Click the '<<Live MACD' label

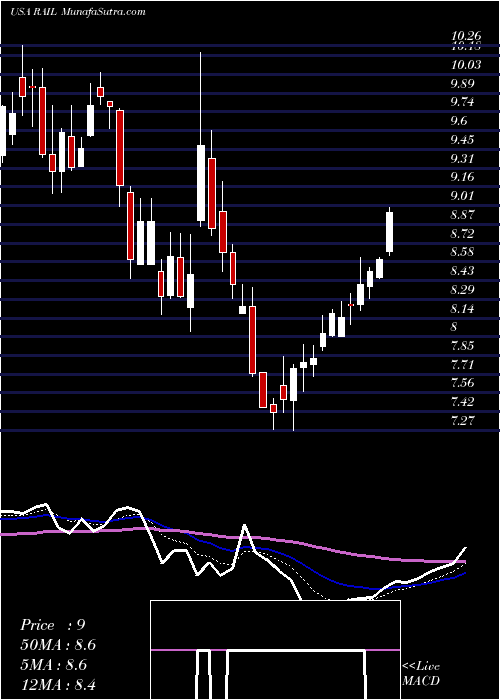click(x=421, y=674)
